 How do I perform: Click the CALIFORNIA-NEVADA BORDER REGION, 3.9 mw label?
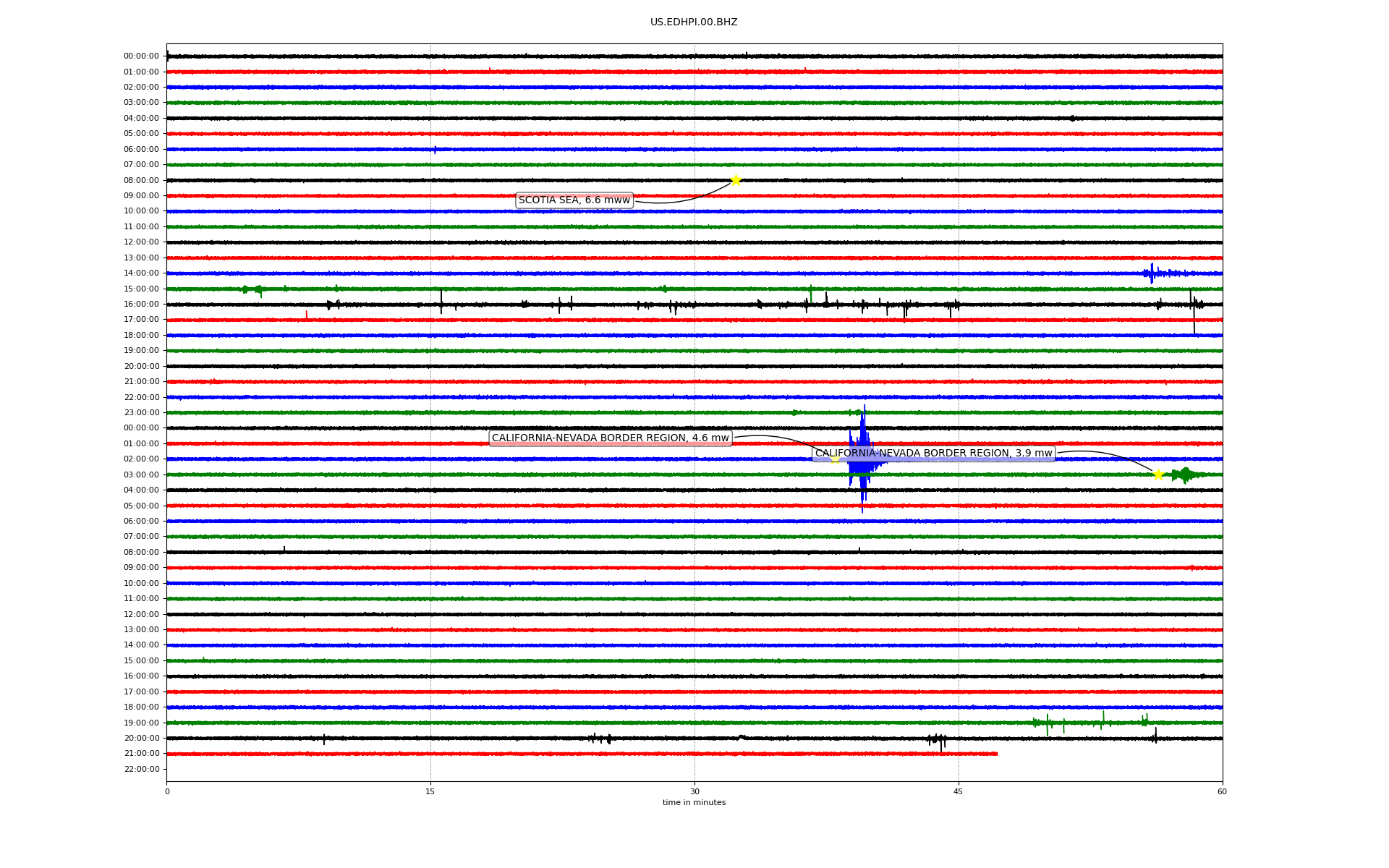click(x=934, y=454)
